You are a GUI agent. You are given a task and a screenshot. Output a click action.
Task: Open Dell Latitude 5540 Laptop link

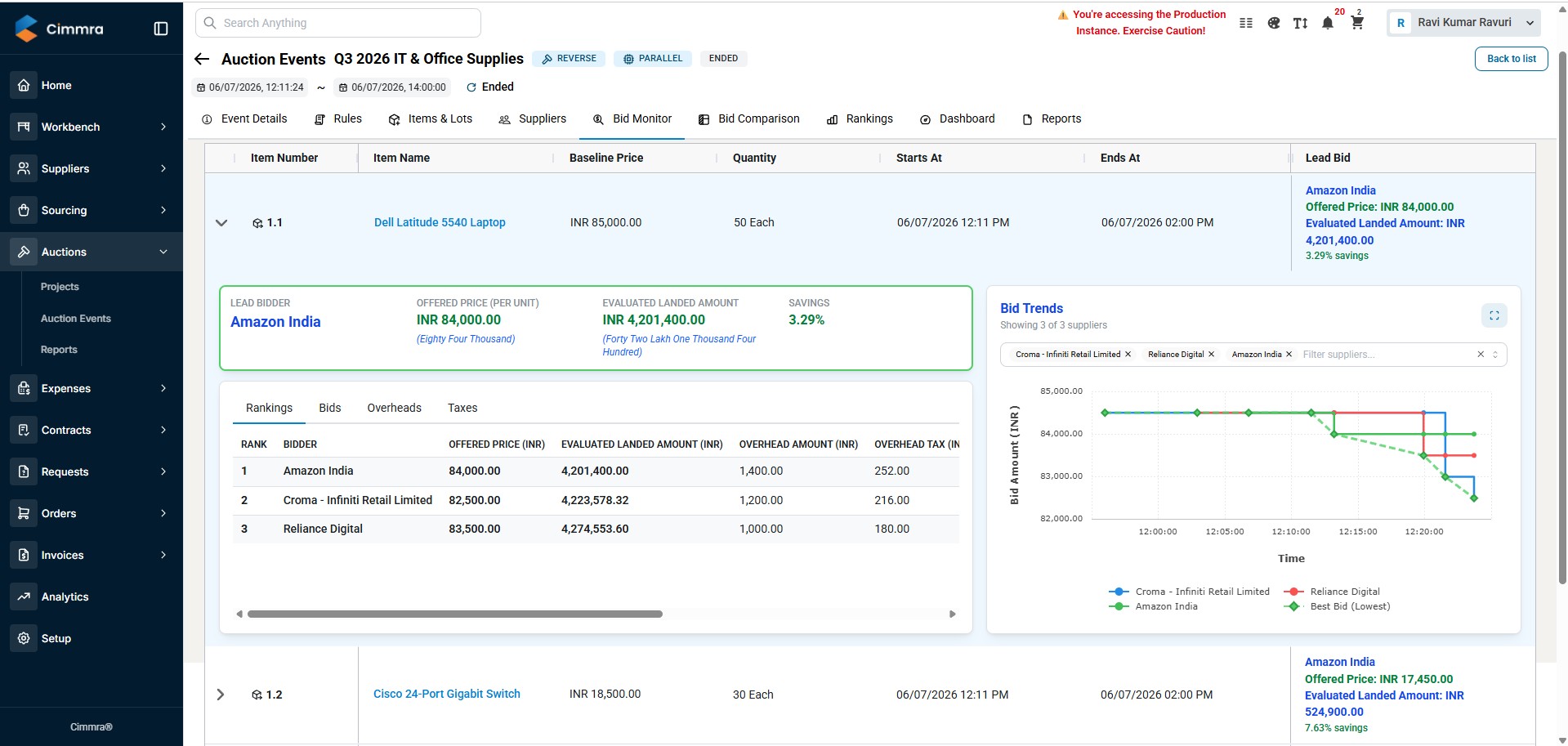(x=440, y=222)
